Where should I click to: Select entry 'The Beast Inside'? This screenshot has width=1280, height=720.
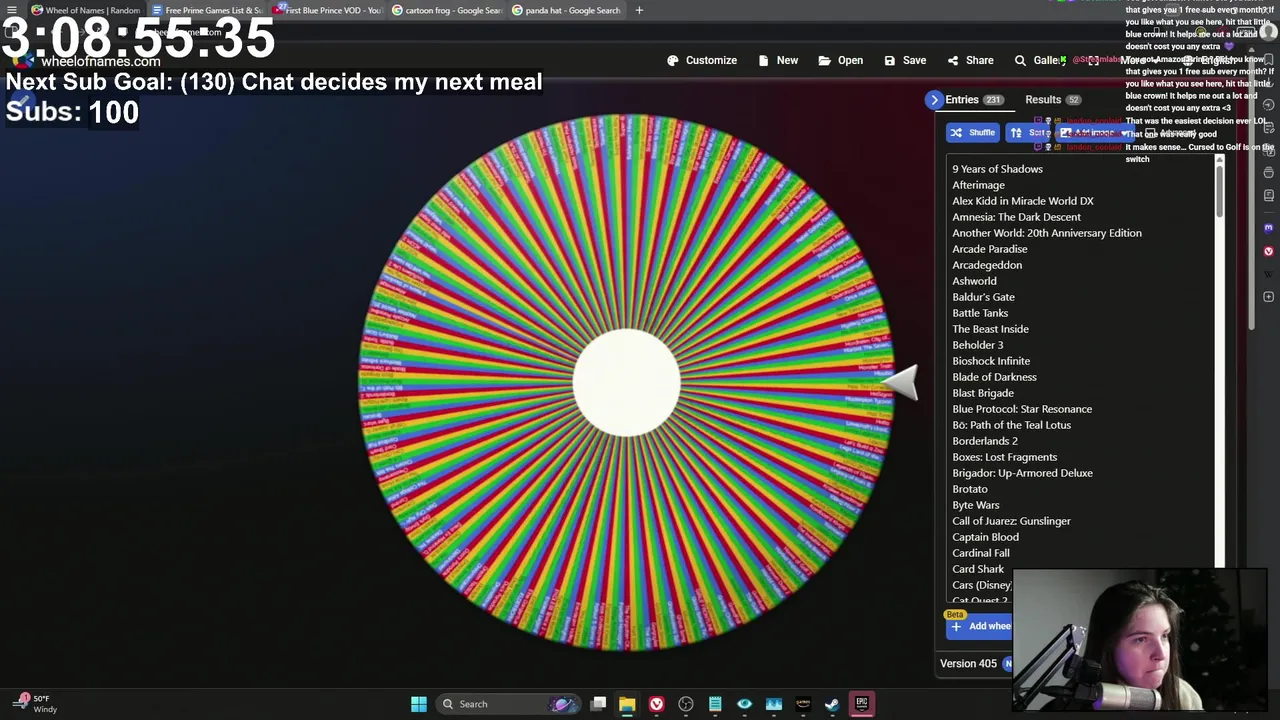(x=990, y=329)
